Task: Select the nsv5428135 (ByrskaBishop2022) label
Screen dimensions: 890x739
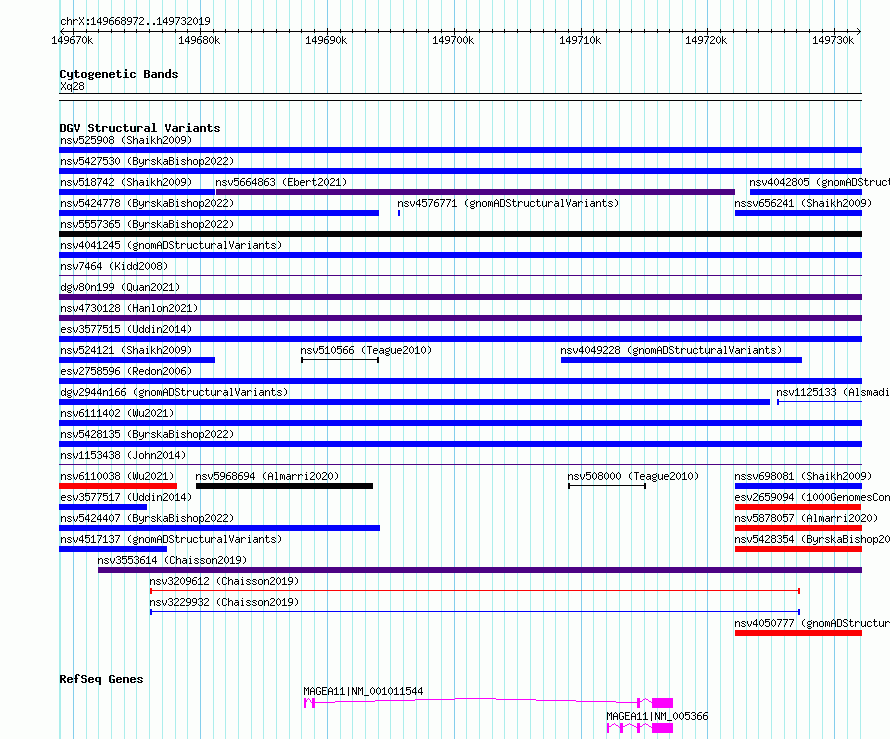Action: [147, 434]
